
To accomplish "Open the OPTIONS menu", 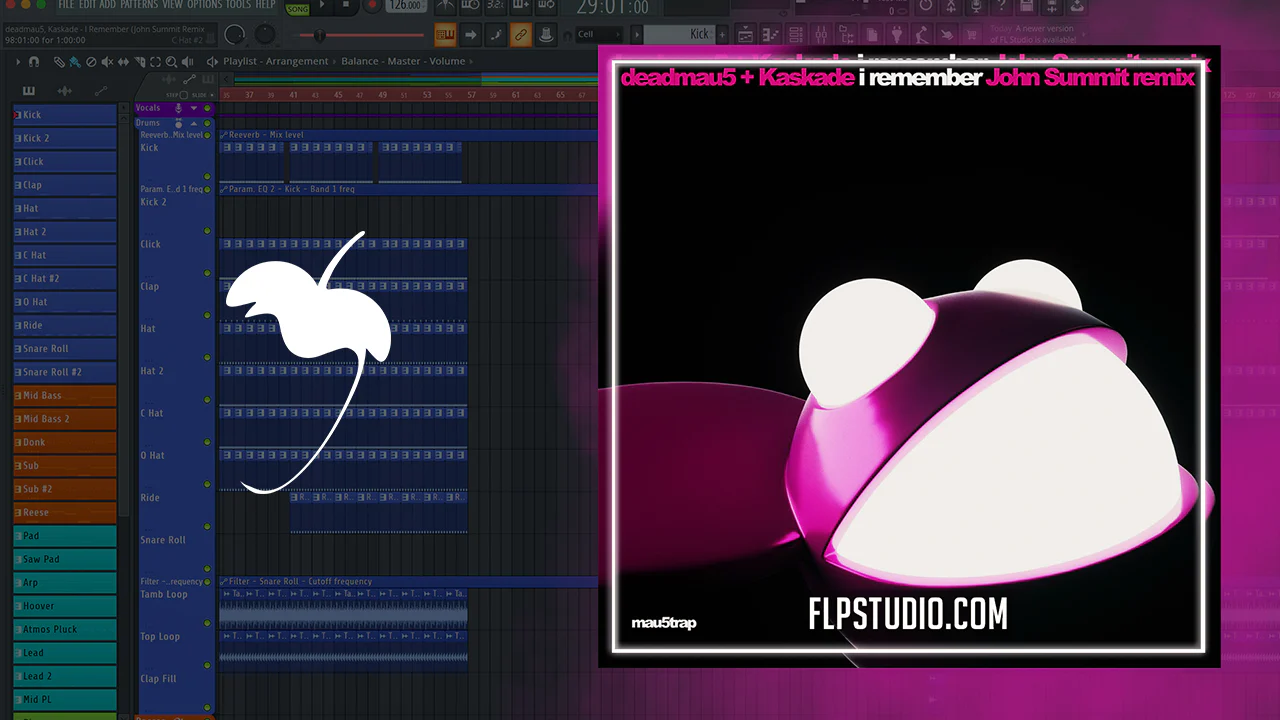I will pyautogui.click(x=205, y=5).
